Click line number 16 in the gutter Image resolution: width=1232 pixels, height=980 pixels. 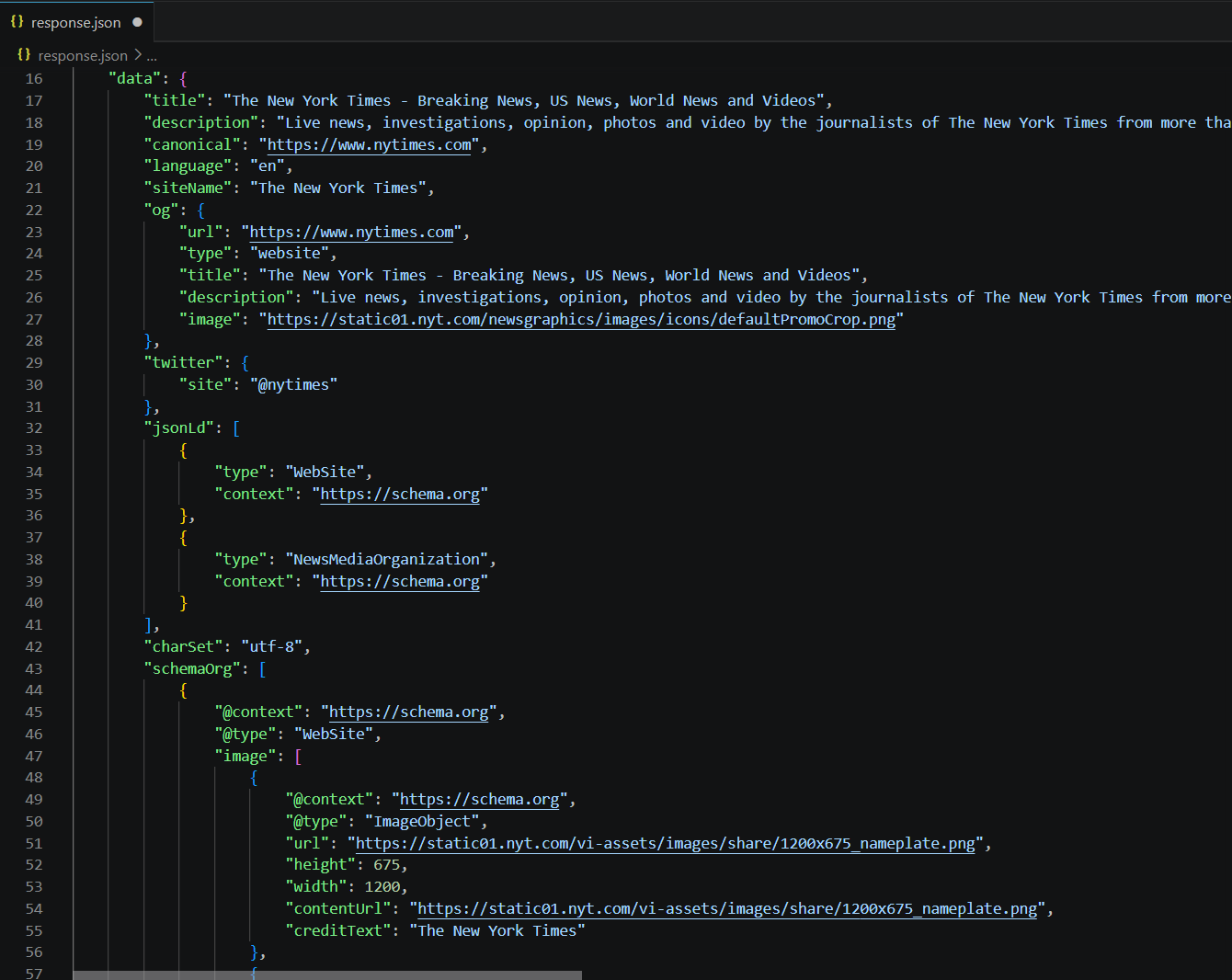(x=34, y=79)
